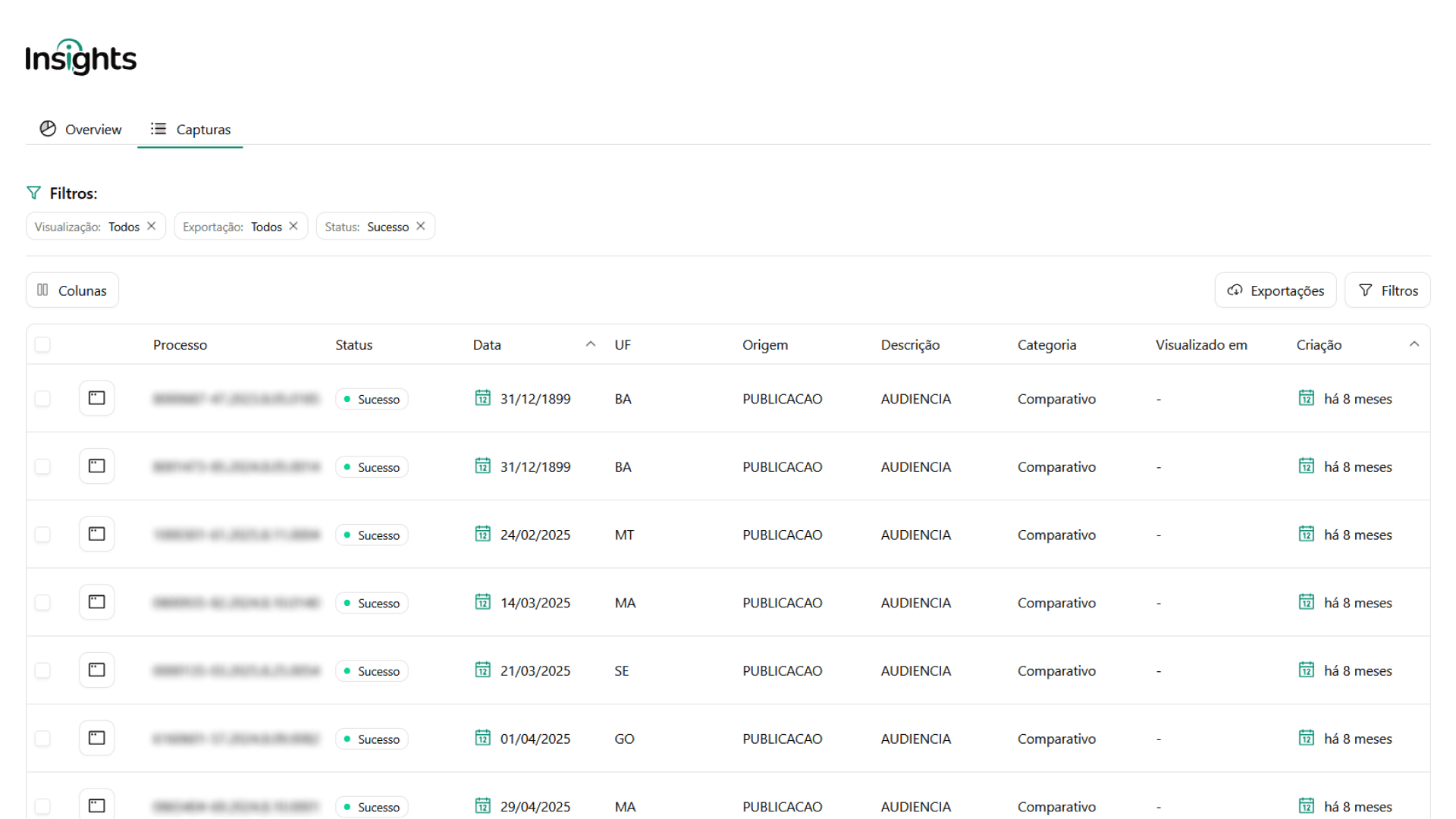Remove the Exportação: Todos filter chip
Image resolution: width=1456 pixels, height=819 pixels.
293,226
